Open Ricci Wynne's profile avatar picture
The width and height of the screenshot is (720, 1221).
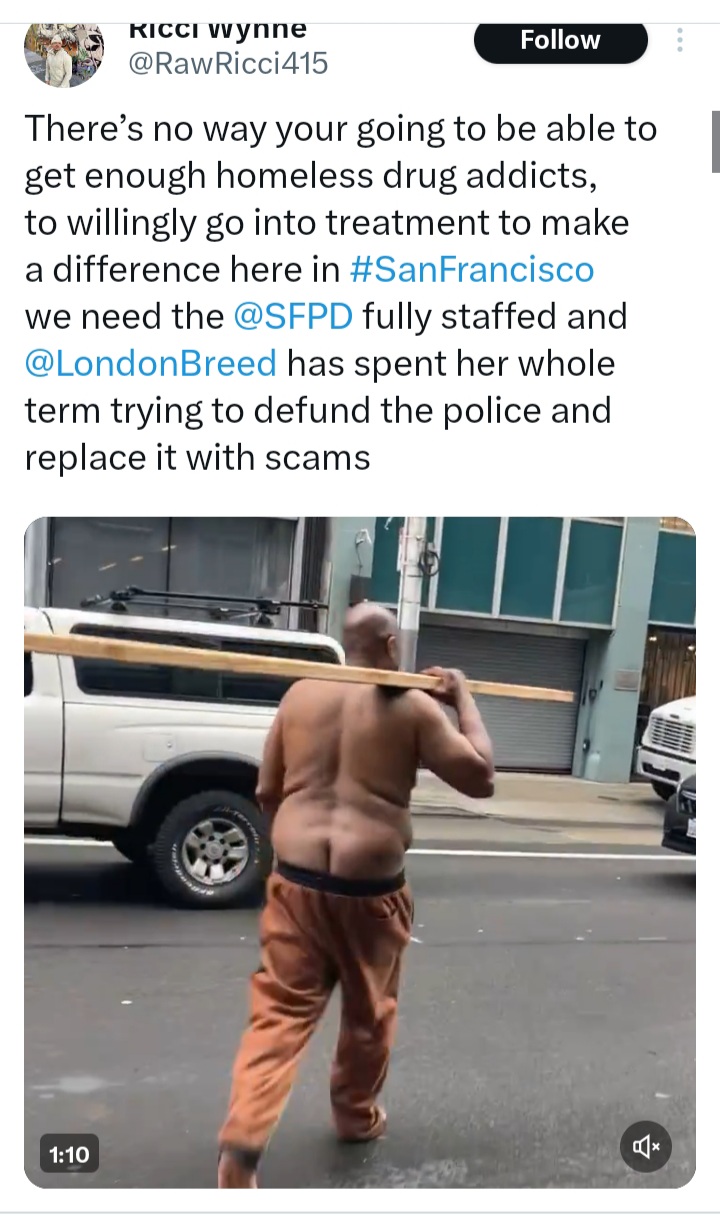pyautogui.click(x=63, y=54)
